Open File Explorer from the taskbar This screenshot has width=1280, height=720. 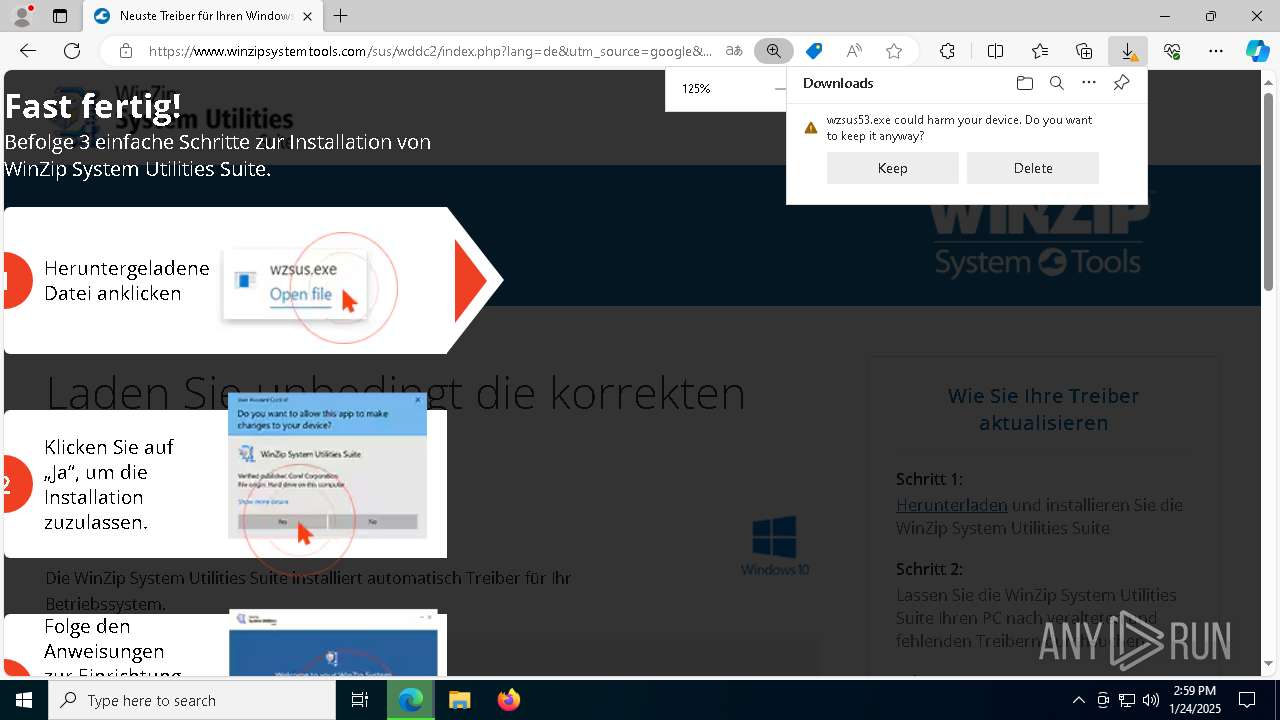point(459,700)
